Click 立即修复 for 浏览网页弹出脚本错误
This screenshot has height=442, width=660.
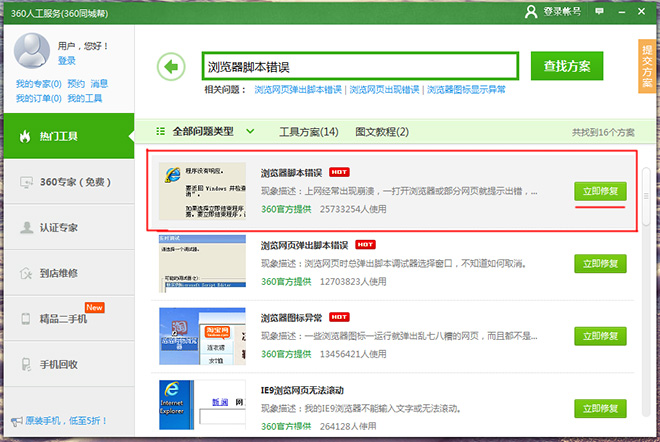tap(600, 264)
